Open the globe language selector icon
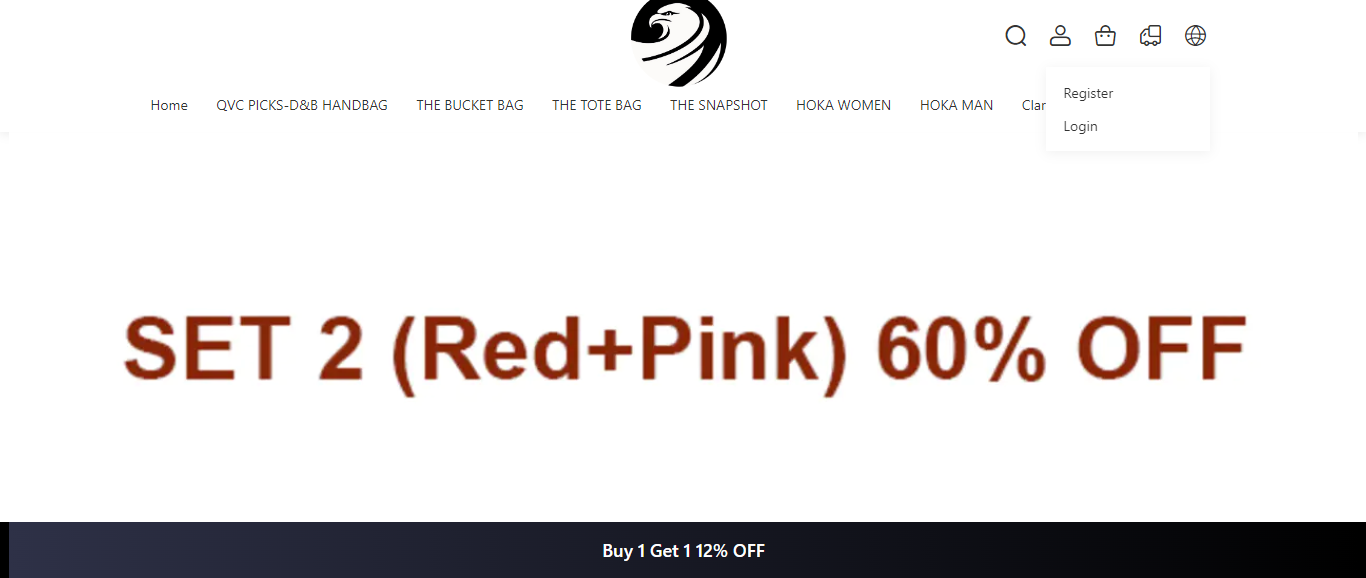This screenshot has height=578, width=1366. click(1195, 36)
